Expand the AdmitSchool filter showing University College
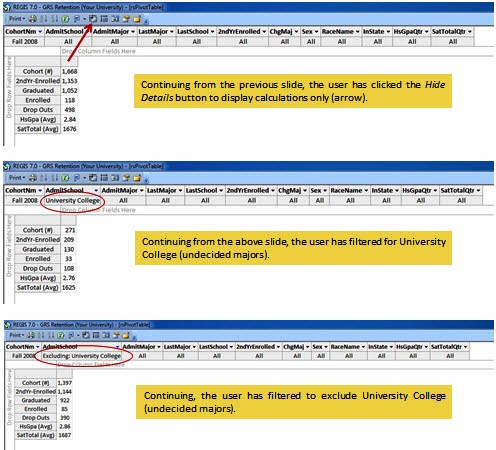This screenshot has width=496, height=450. [x=96, y=190]
